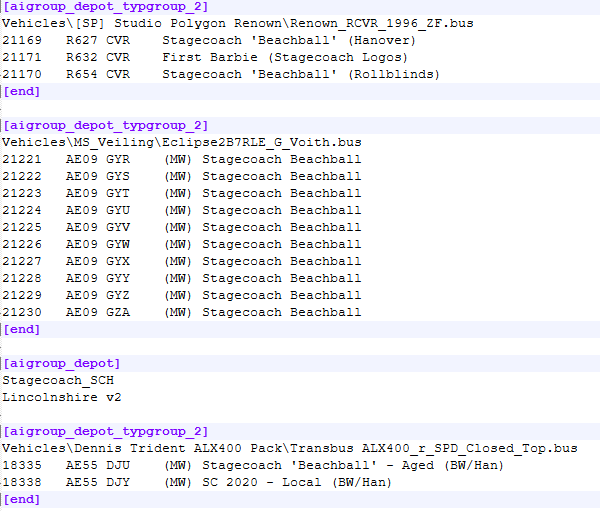This screenshot has width=600, height=511.
Task: Click the Transbus ALX400_r_SPD_Closed_Top.bus path line
Action: [x=290, y=448]
